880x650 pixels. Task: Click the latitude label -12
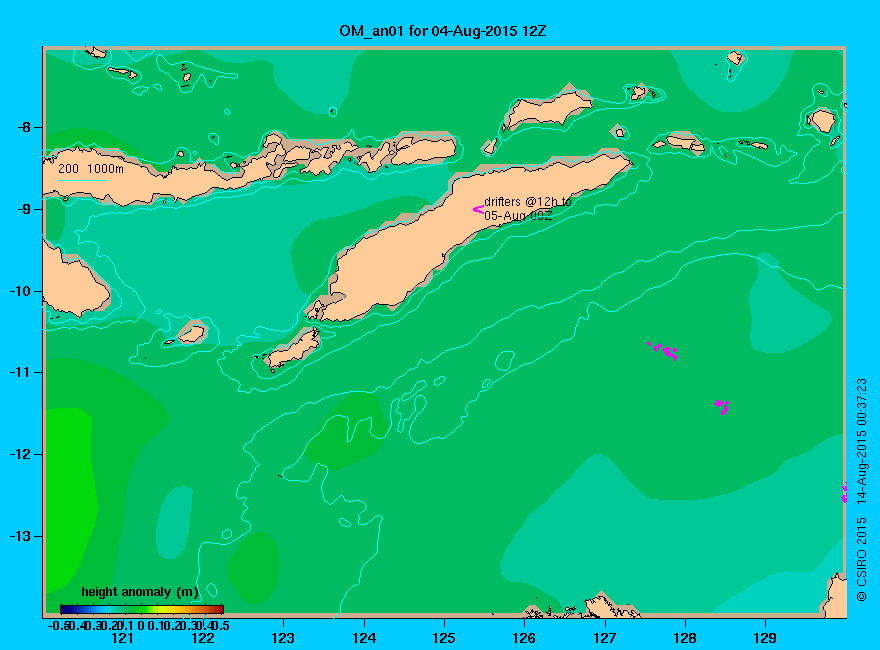(x=19, y=454)
